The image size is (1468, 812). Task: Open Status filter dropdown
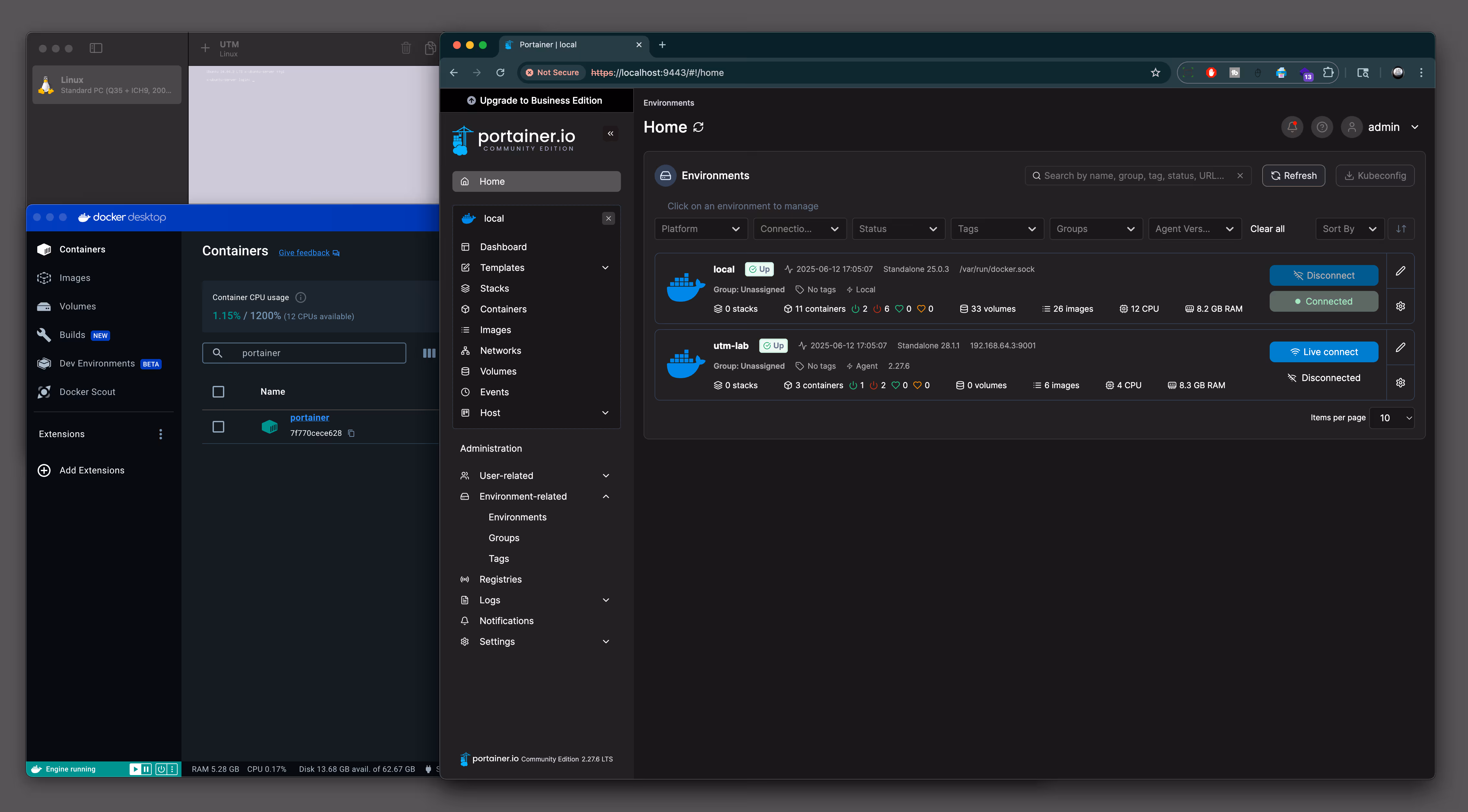[898, 229]
